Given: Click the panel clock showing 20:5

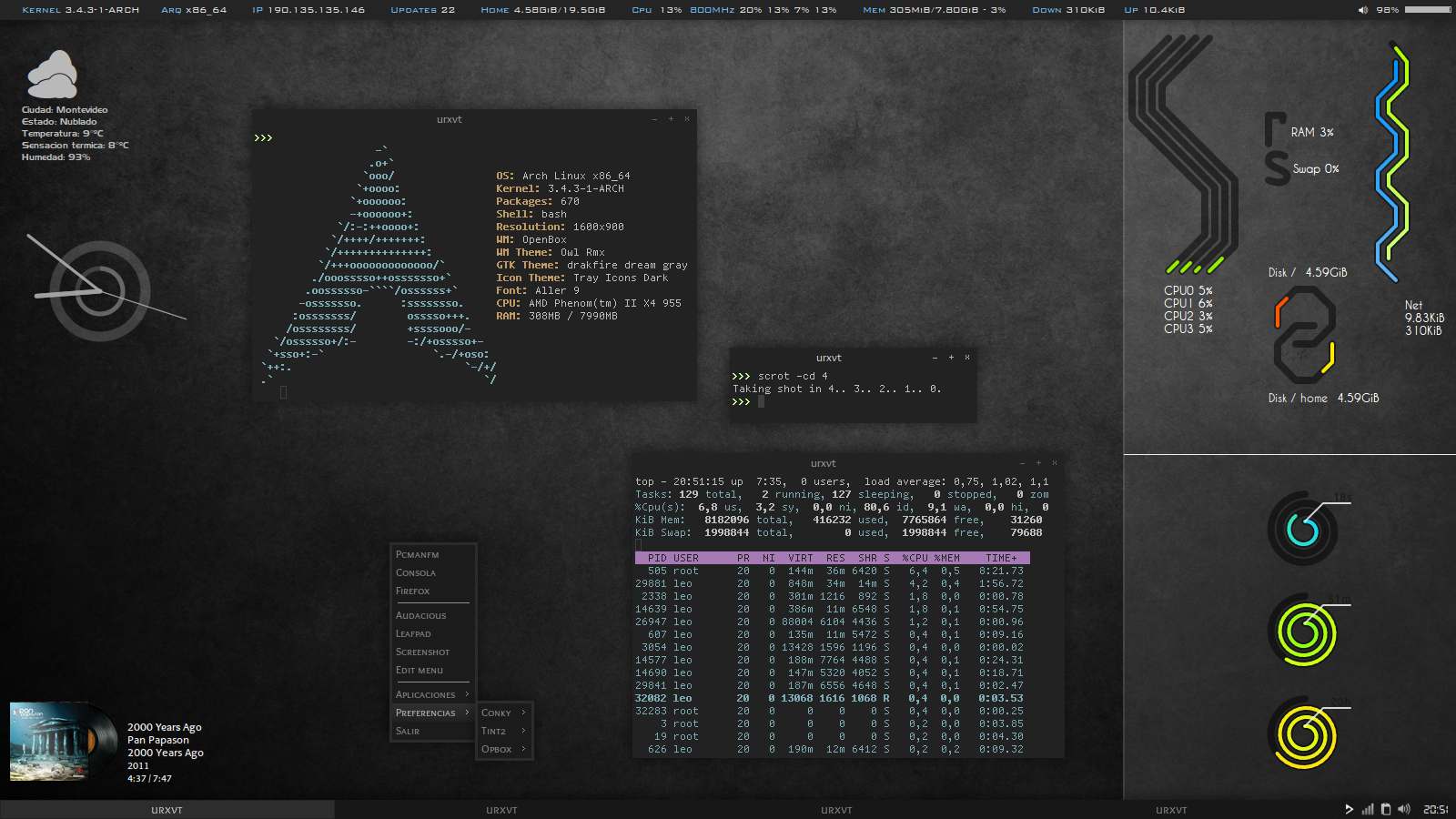Looking at the screenshot, I should click(x=1435, y=810).
